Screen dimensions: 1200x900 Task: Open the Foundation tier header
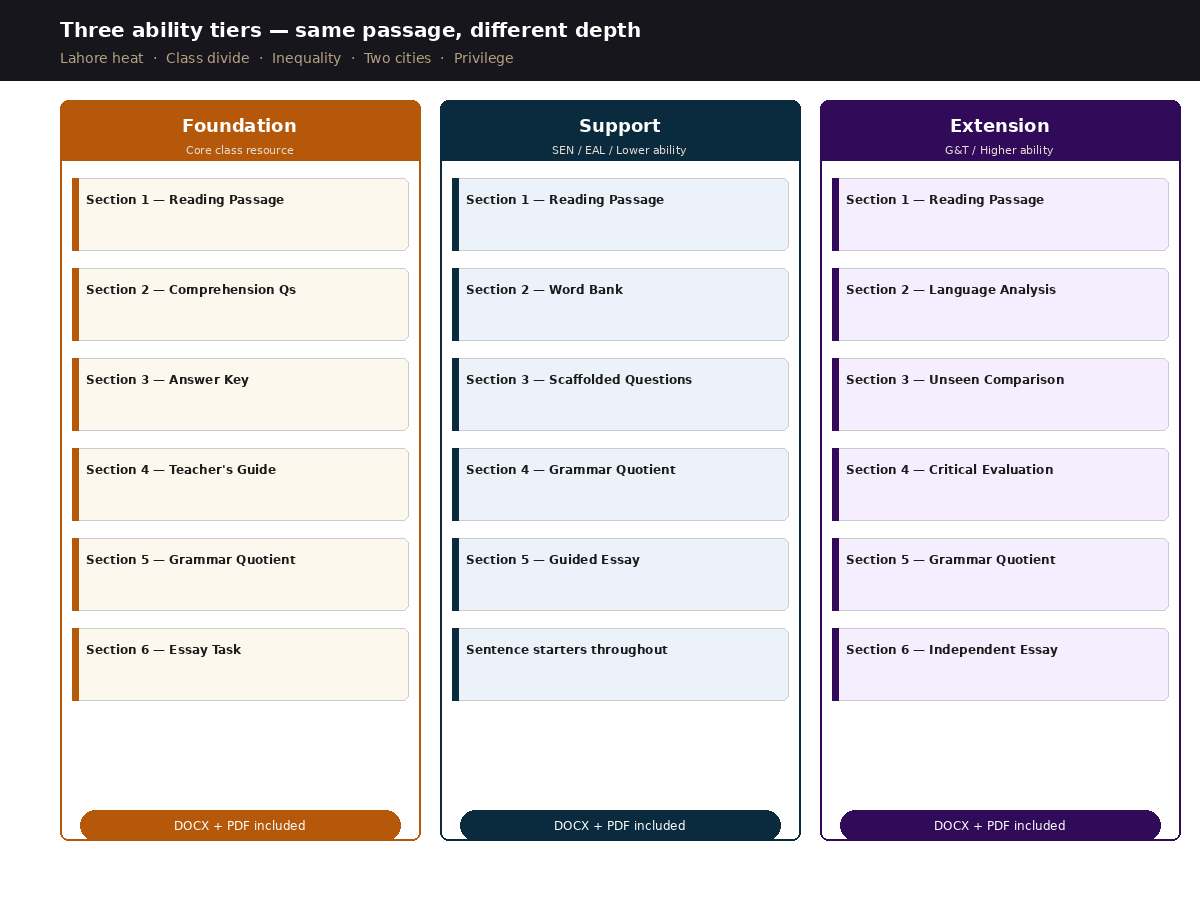240,131
